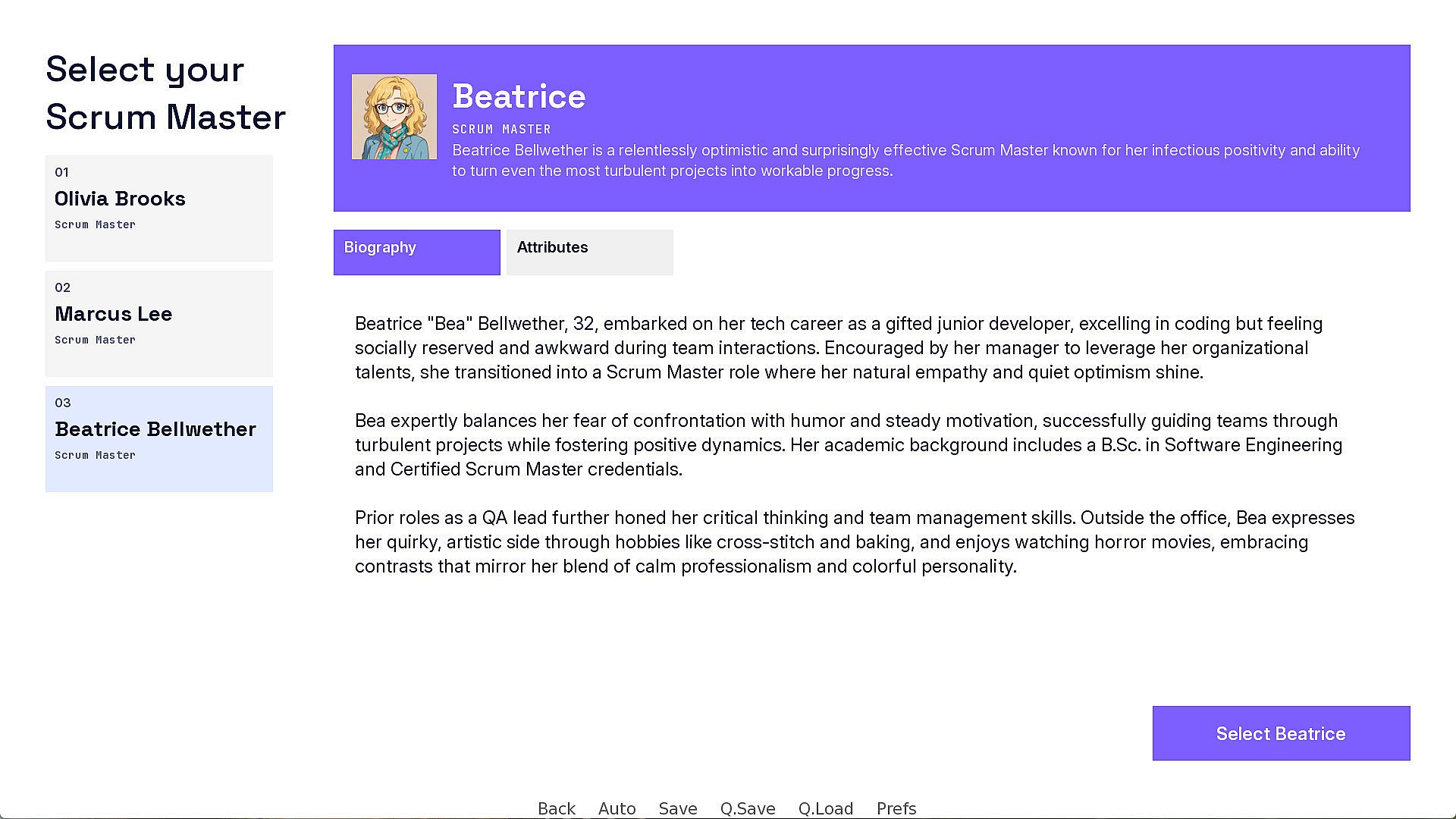
Task: Click the Select your Scrum Master title
Action: (x=166, y=93)
